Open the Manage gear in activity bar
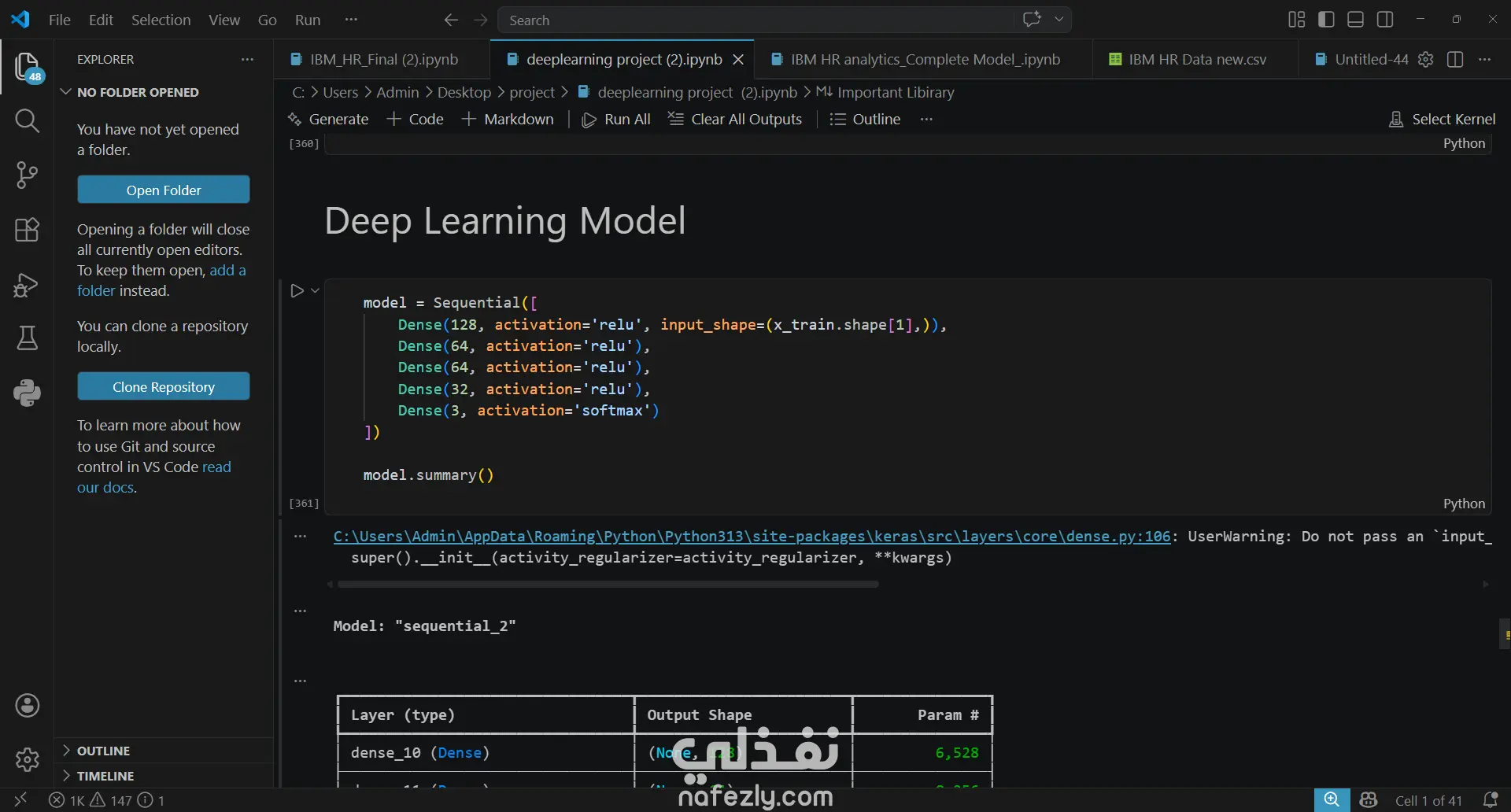This screenshot has width=1511, height=812. point(27,759)
